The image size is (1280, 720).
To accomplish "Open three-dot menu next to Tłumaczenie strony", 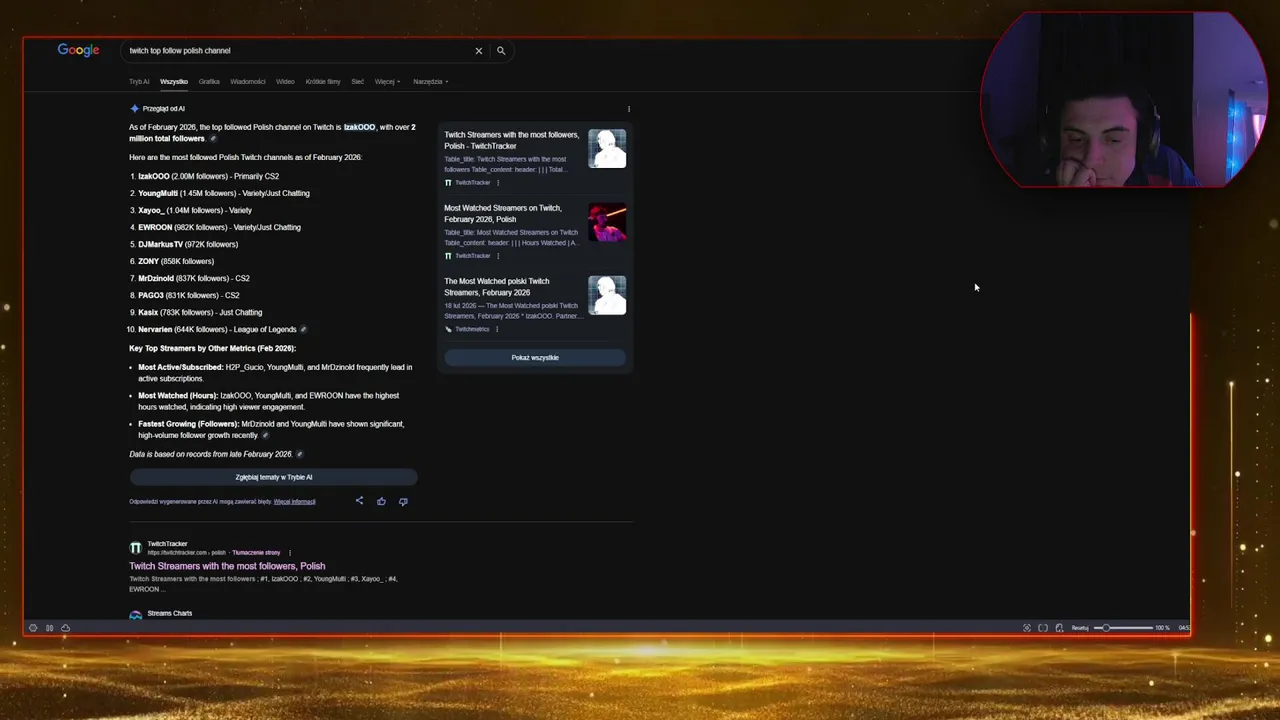I will pos(290,553).
